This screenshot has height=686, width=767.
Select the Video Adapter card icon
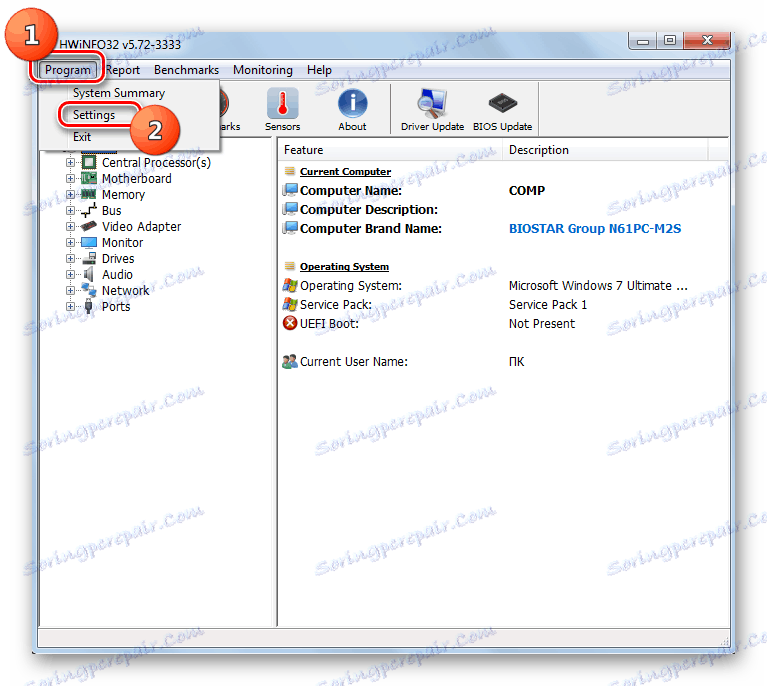tap(89, 226)
